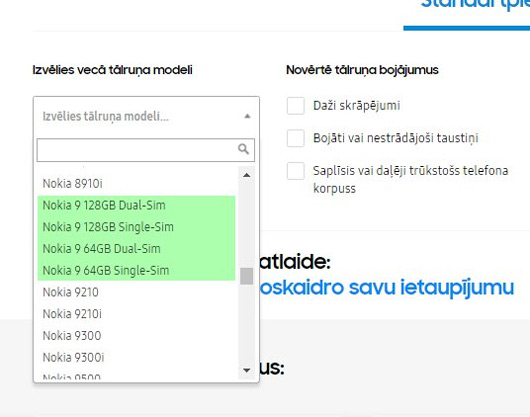Choose Nokia 9300 from list
The width and height of the screenshot is (530, 417).
[136, 336]
